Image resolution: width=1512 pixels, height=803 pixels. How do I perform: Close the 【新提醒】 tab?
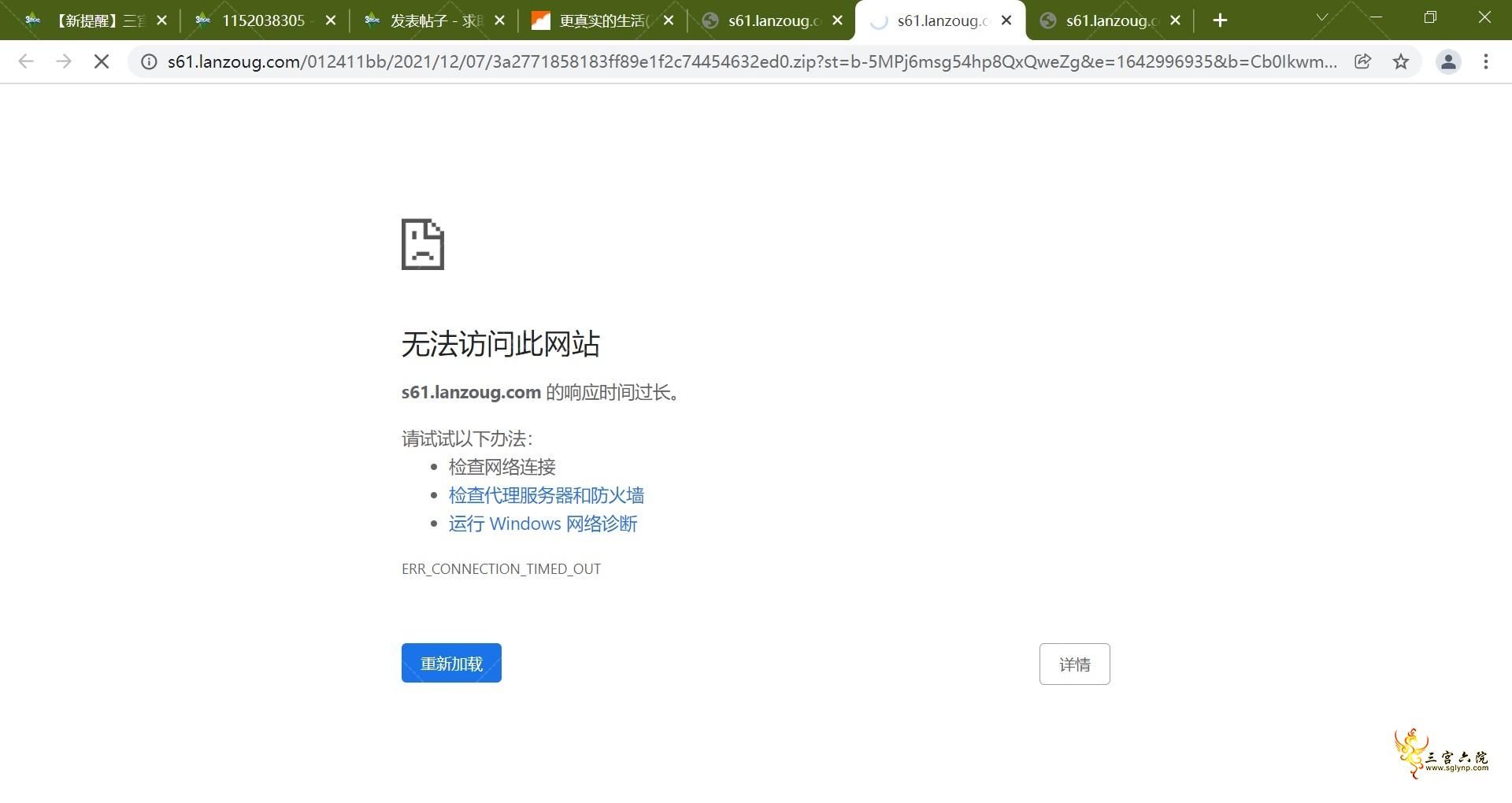162,20
